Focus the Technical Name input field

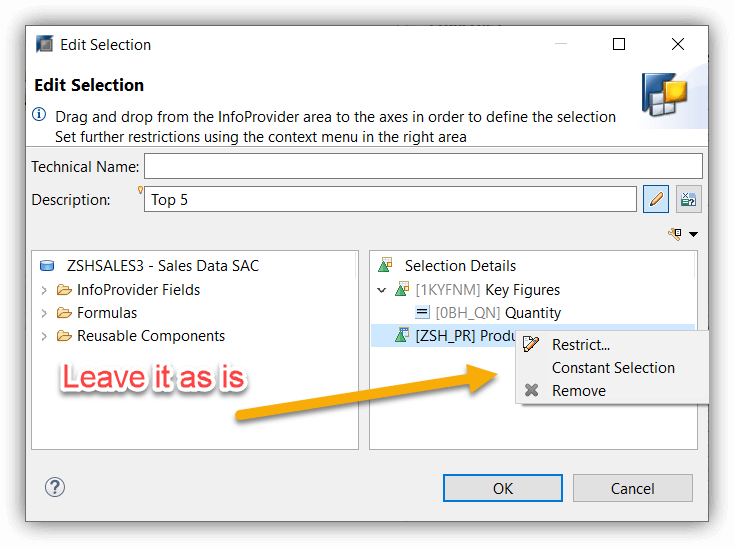423,166
